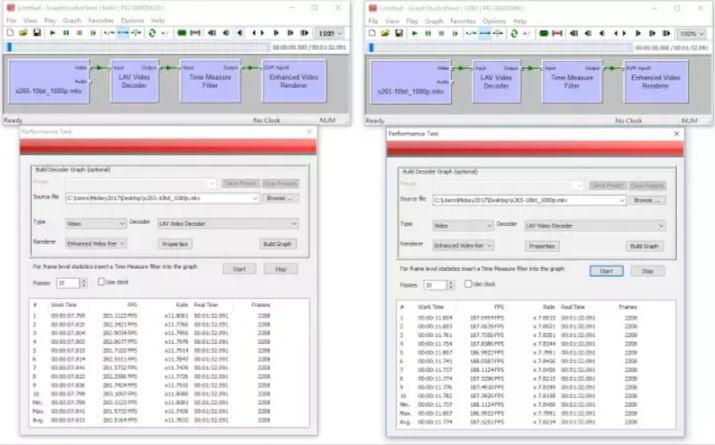Click Passes stepper arrow in left dialog
Viewport: 715px width, 445px height.
pos(84,283)
